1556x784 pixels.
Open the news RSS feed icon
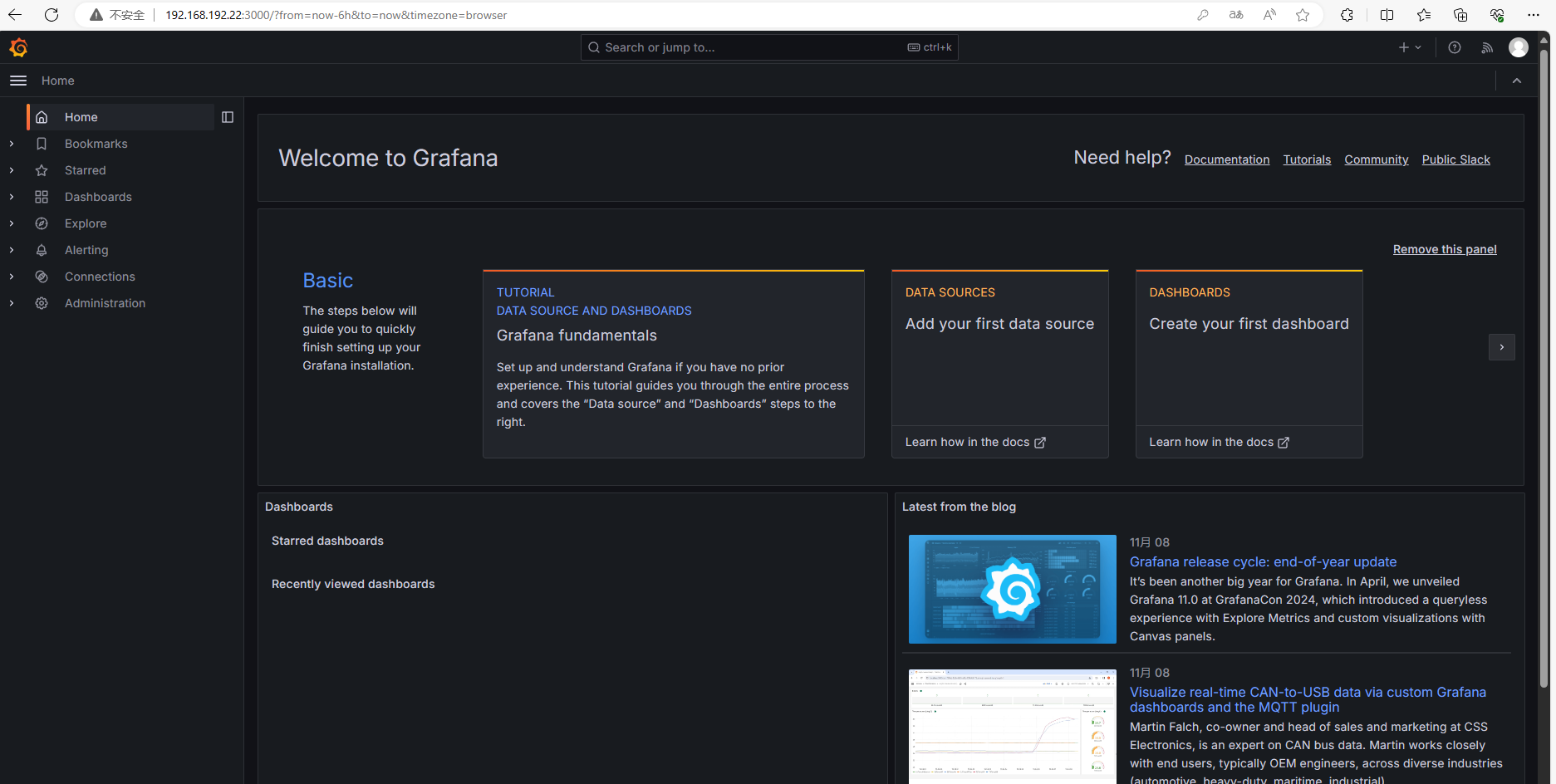pos(1487,47)
